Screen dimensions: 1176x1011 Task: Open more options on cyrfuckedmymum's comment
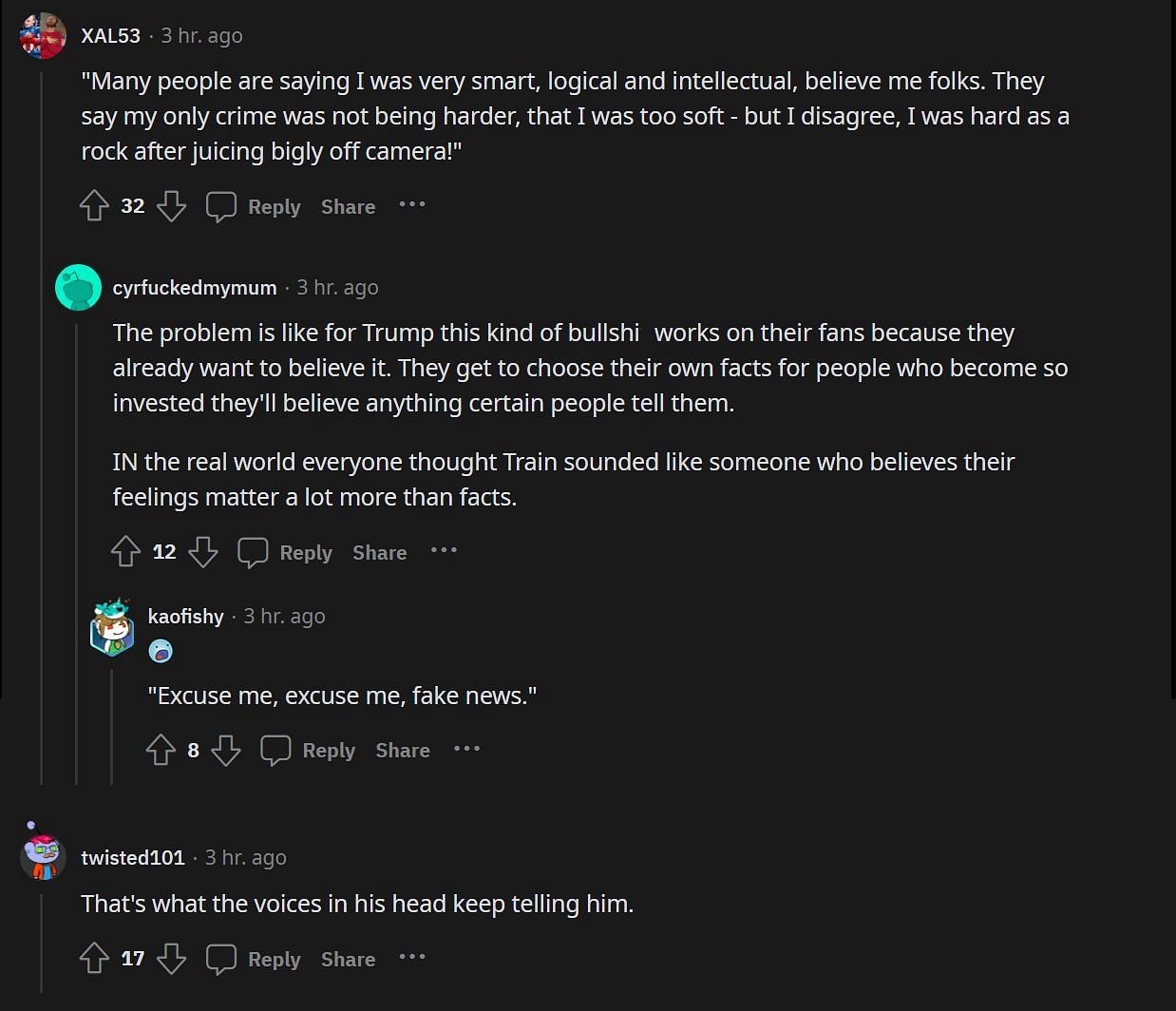tap(444, 550)
